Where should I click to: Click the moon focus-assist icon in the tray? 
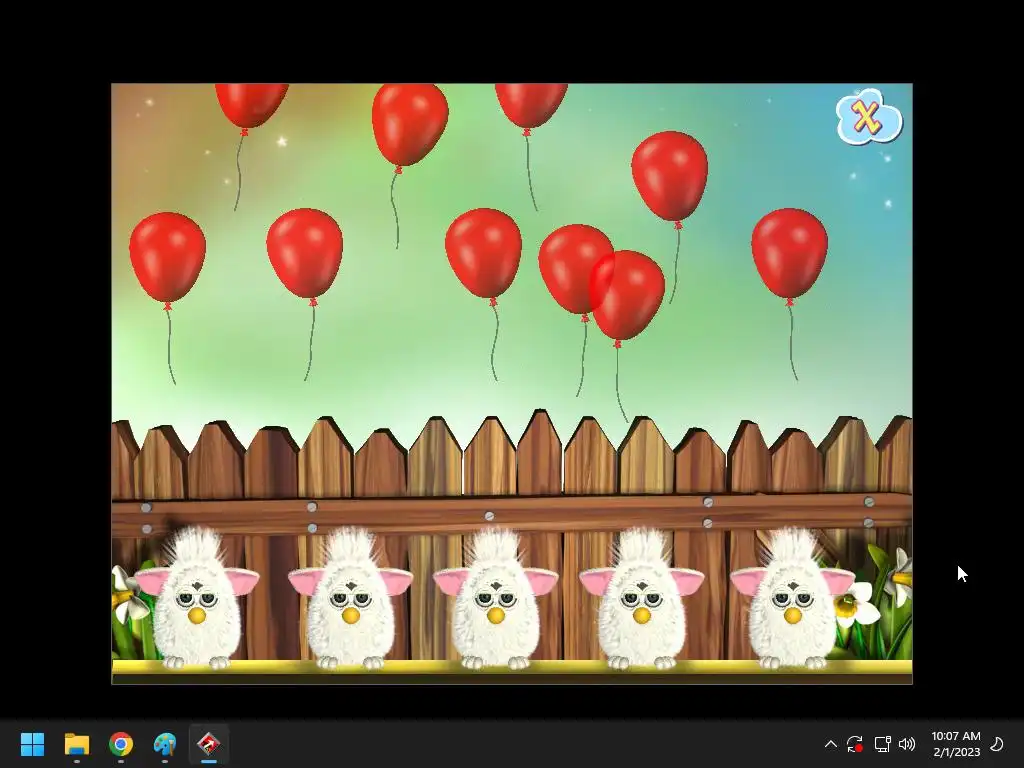(x=997, y=744)
